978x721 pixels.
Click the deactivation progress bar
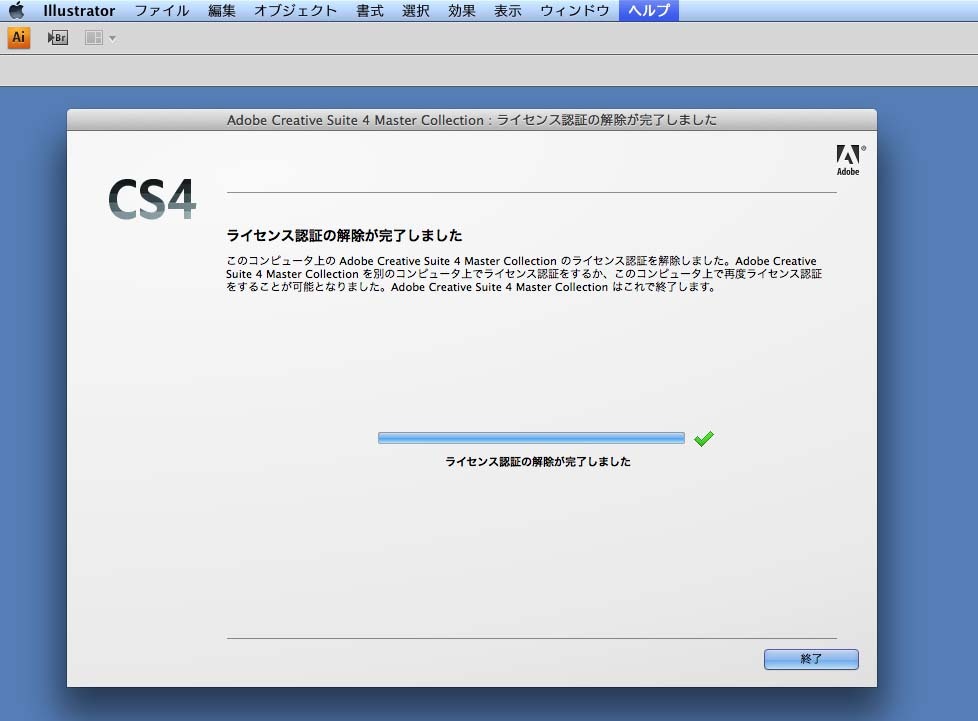coord(531,438)
